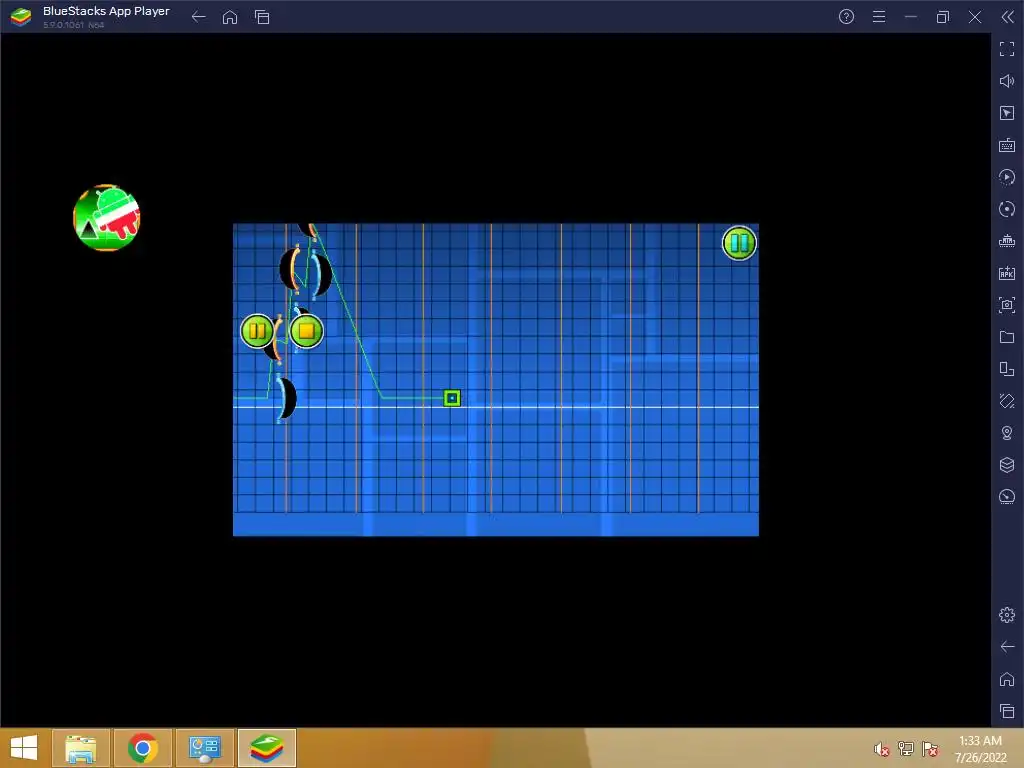Pause playtest with left green pause button

(x=257, y=331)
